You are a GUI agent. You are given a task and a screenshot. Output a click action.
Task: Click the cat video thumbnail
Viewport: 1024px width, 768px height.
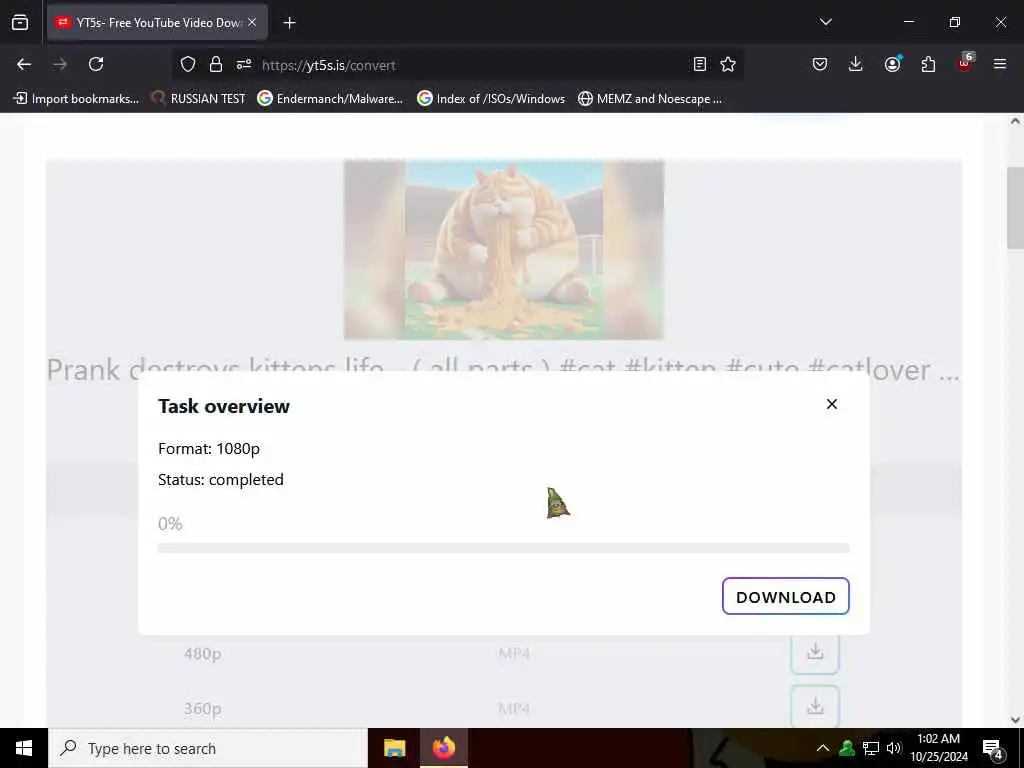pyautogui.click(x=504, y=250)
